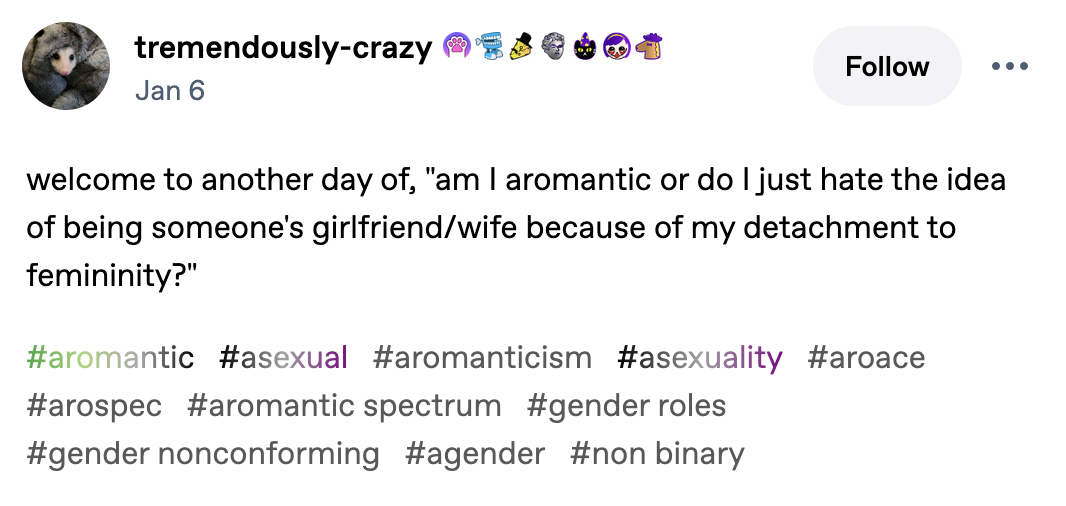The height and width of the screenshot is (506, 1066).
Task: Visit the tremendously-crazy blog name link
Action: [283, 47]
